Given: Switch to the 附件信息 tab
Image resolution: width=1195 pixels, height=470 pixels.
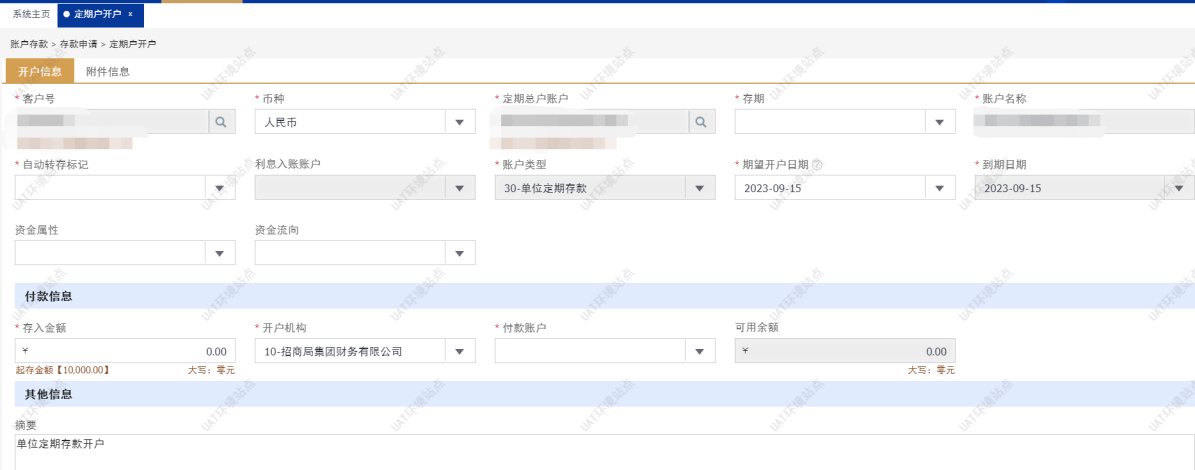Looking at the screenshot, I should [x=107, y=72].
